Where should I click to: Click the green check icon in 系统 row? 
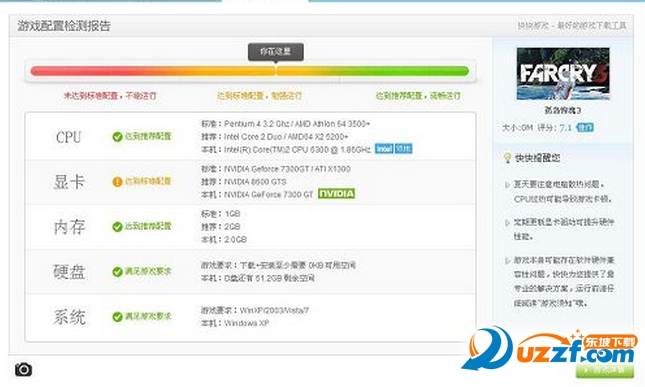(117, 316)
